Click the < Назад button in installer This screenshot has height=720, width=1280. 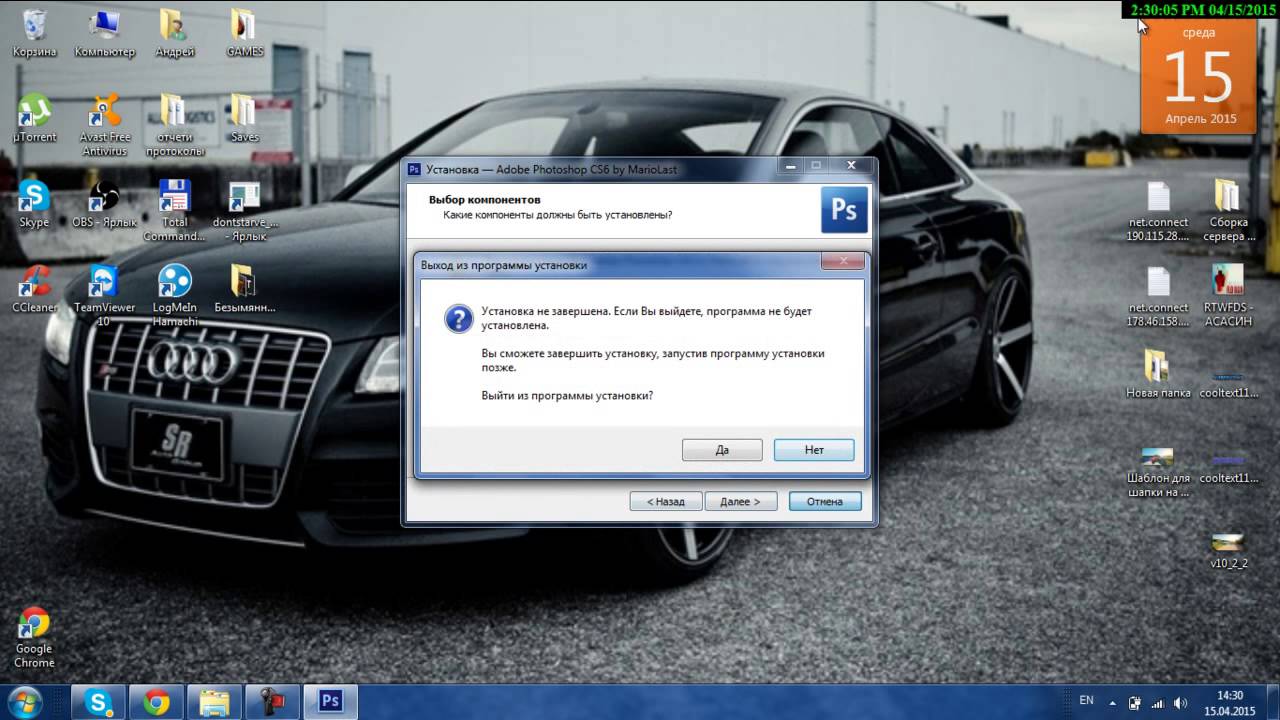click(x=665, y=501)
